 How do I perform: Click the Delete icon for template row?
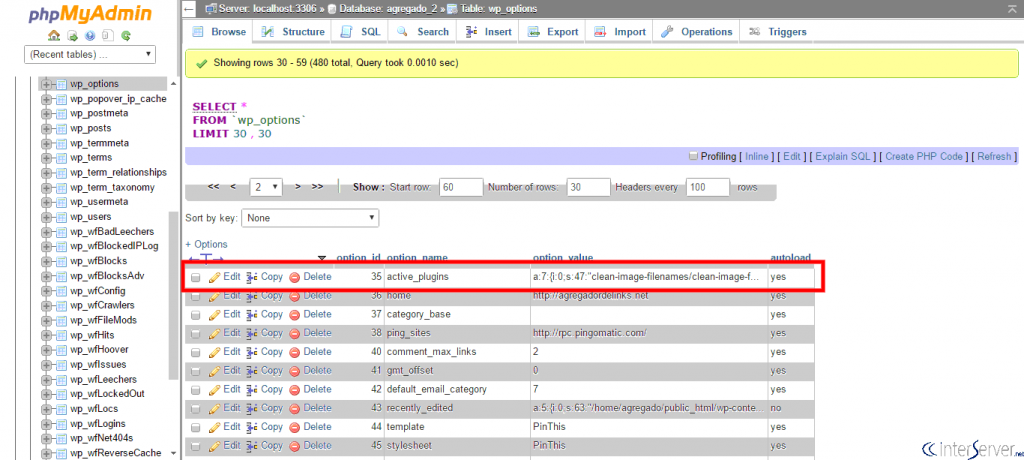click(295, 427)
